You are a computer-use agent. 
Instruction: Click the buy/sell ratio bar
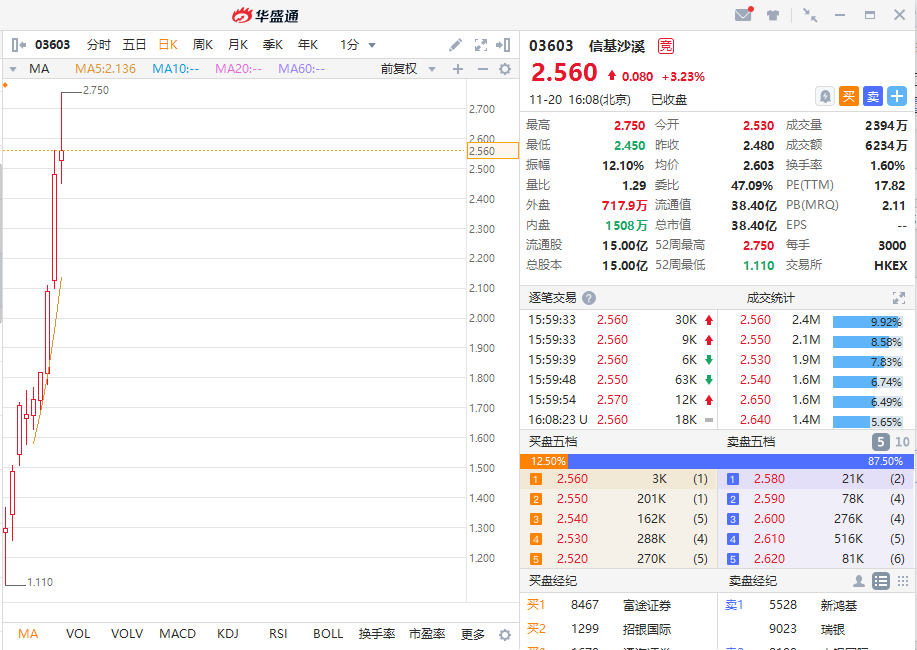coord(718,461)
